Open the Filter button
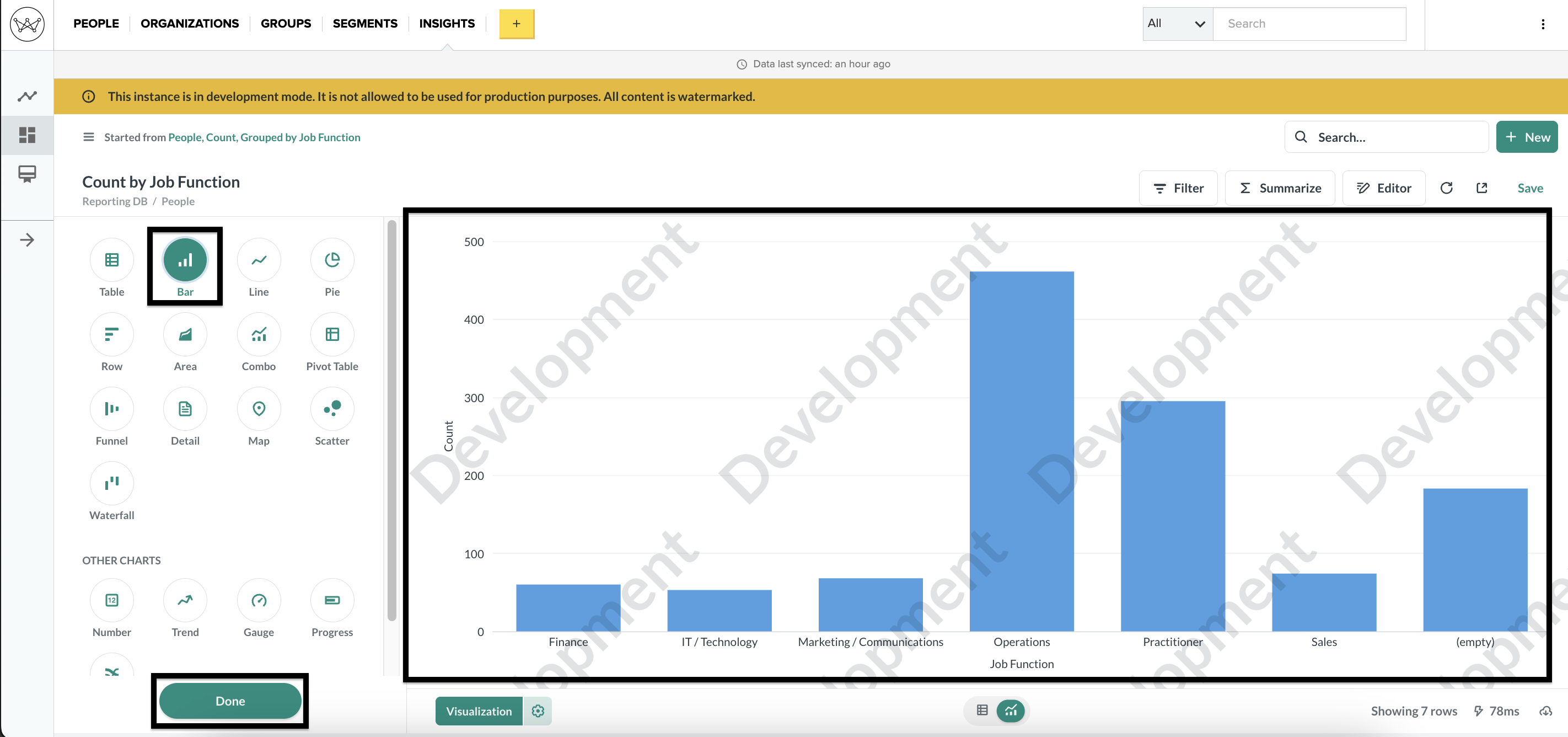1568x737 pixels. [1178, 188]
